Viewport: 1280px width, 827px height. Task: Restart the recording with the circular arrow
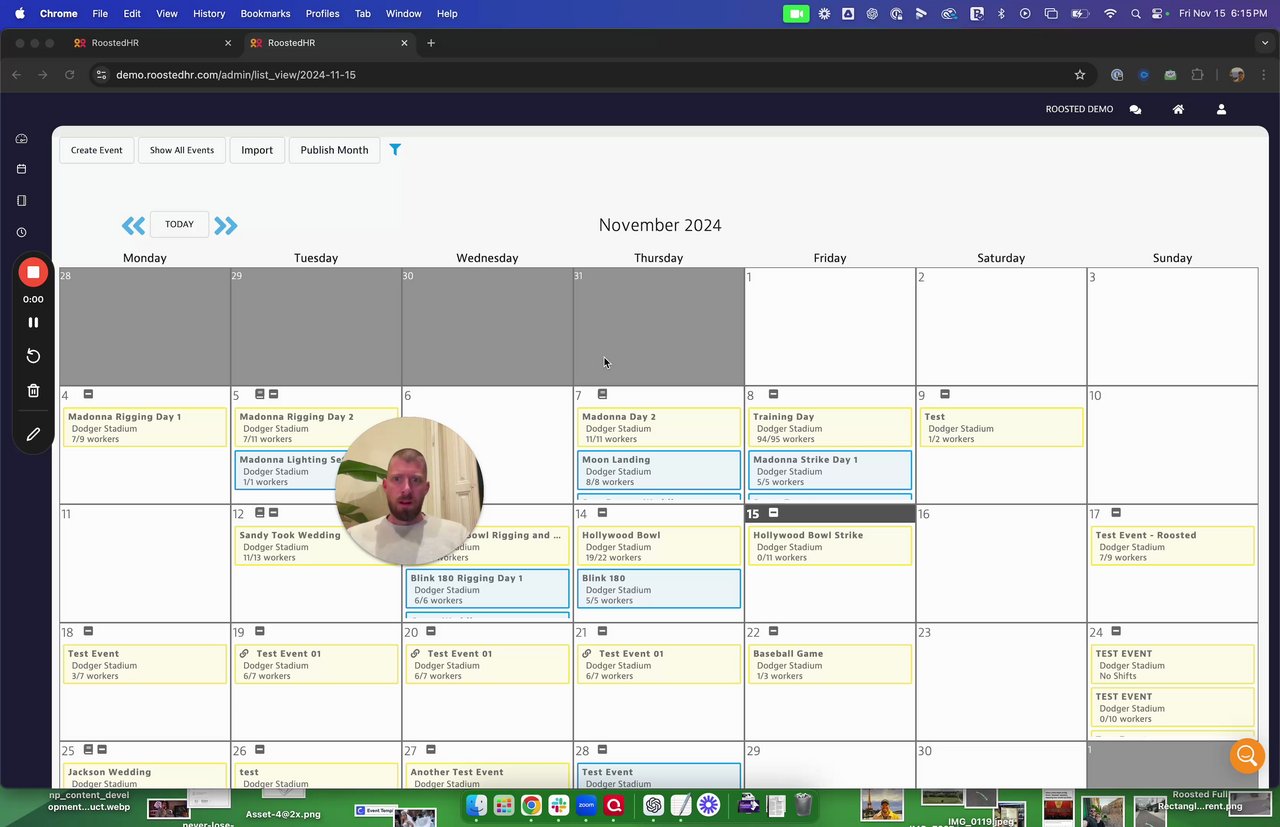(33, 356)
